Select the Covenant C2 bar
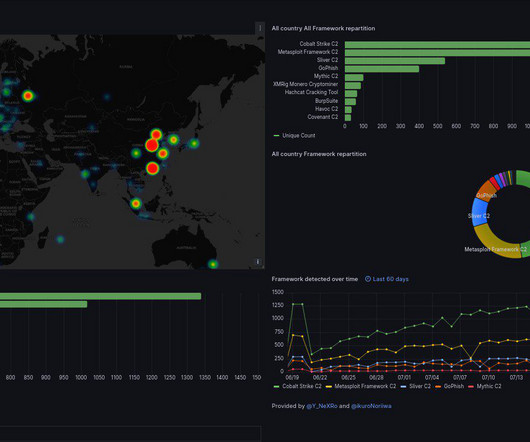 point(348,118)
